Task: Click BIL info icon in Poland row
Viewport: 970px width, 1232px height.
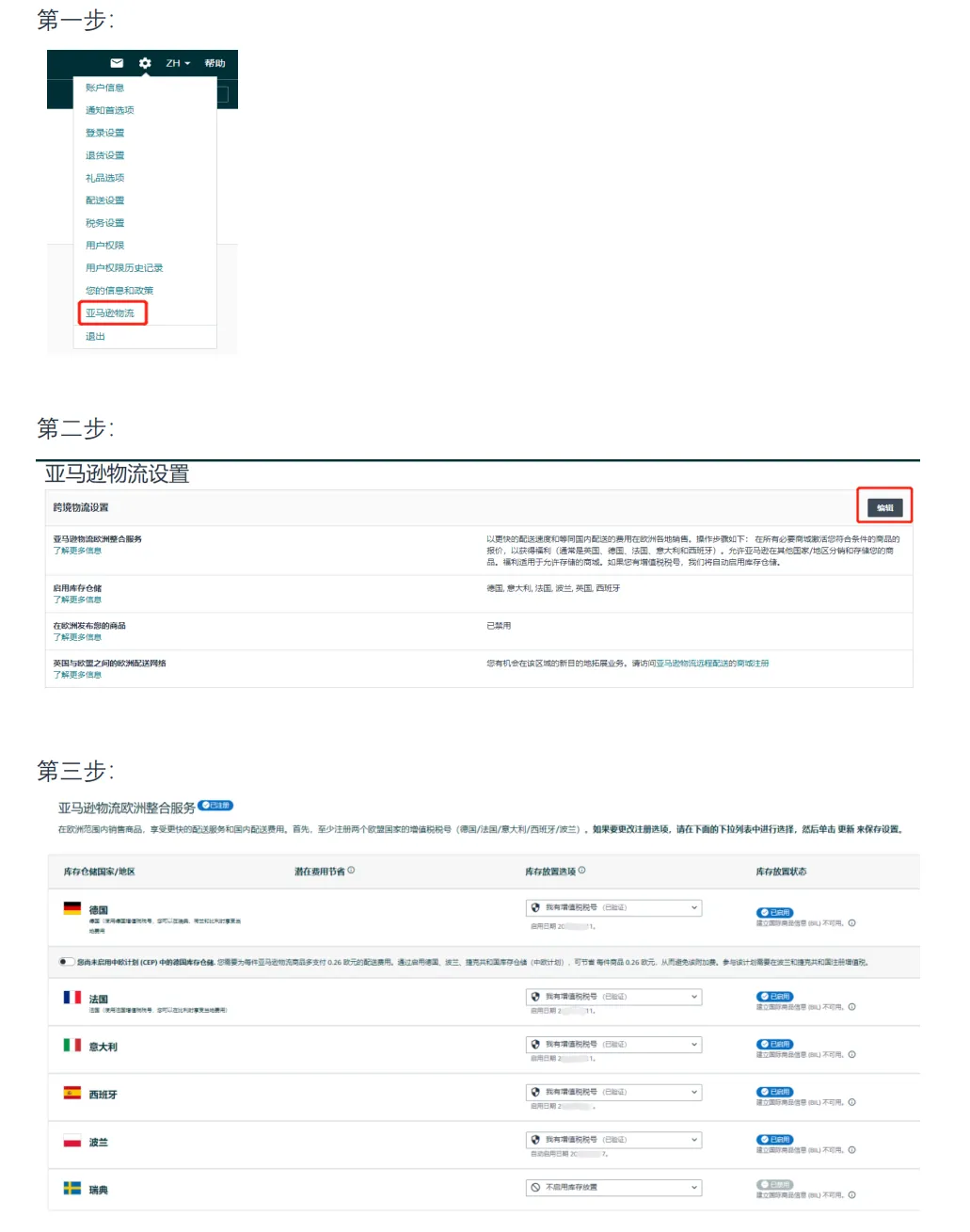Action: coord(851,1150)
